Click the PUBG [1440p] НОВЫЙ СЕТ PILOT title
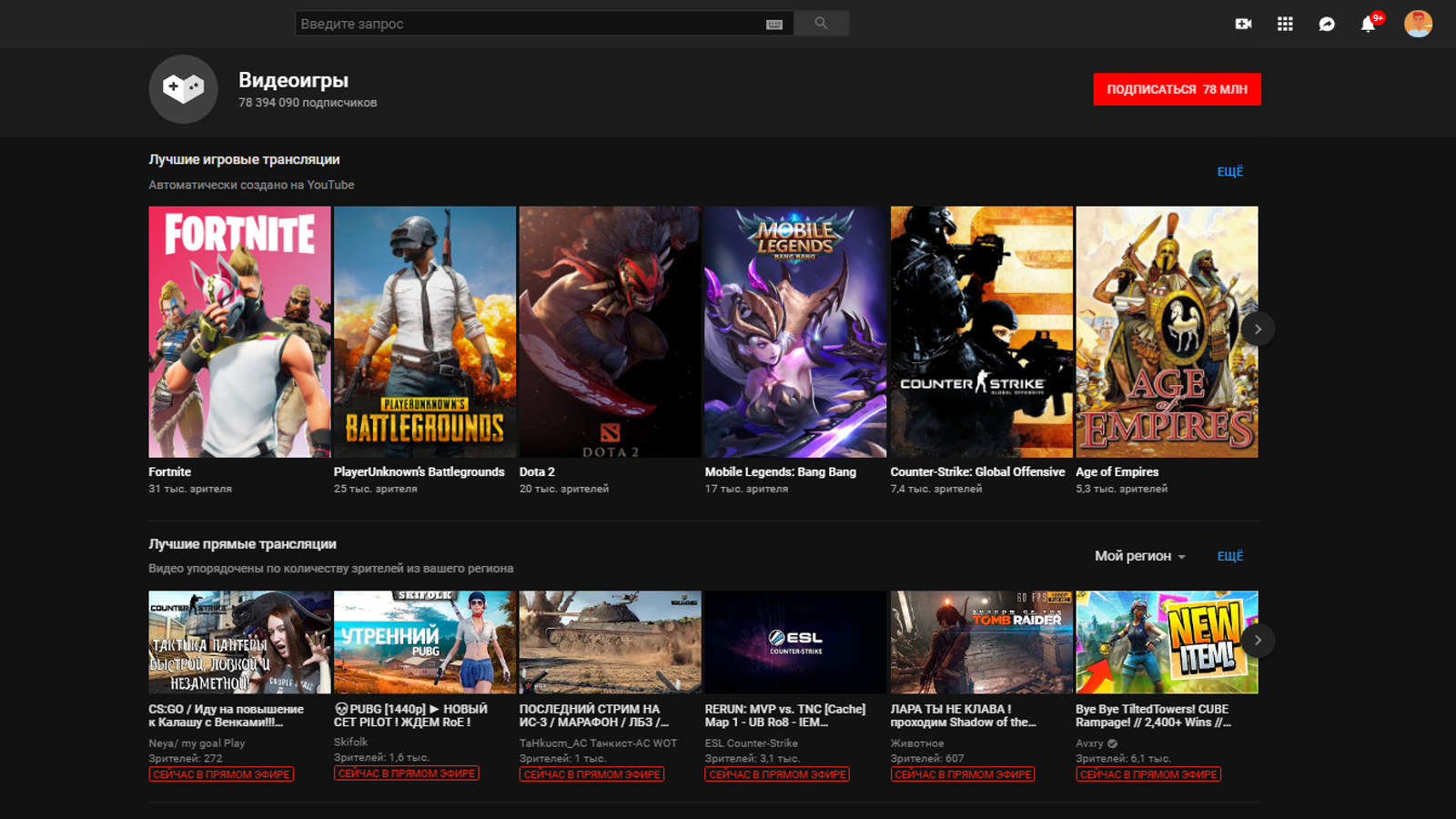The height and width of the screenshot is (819, 1456). pos(411,716)
